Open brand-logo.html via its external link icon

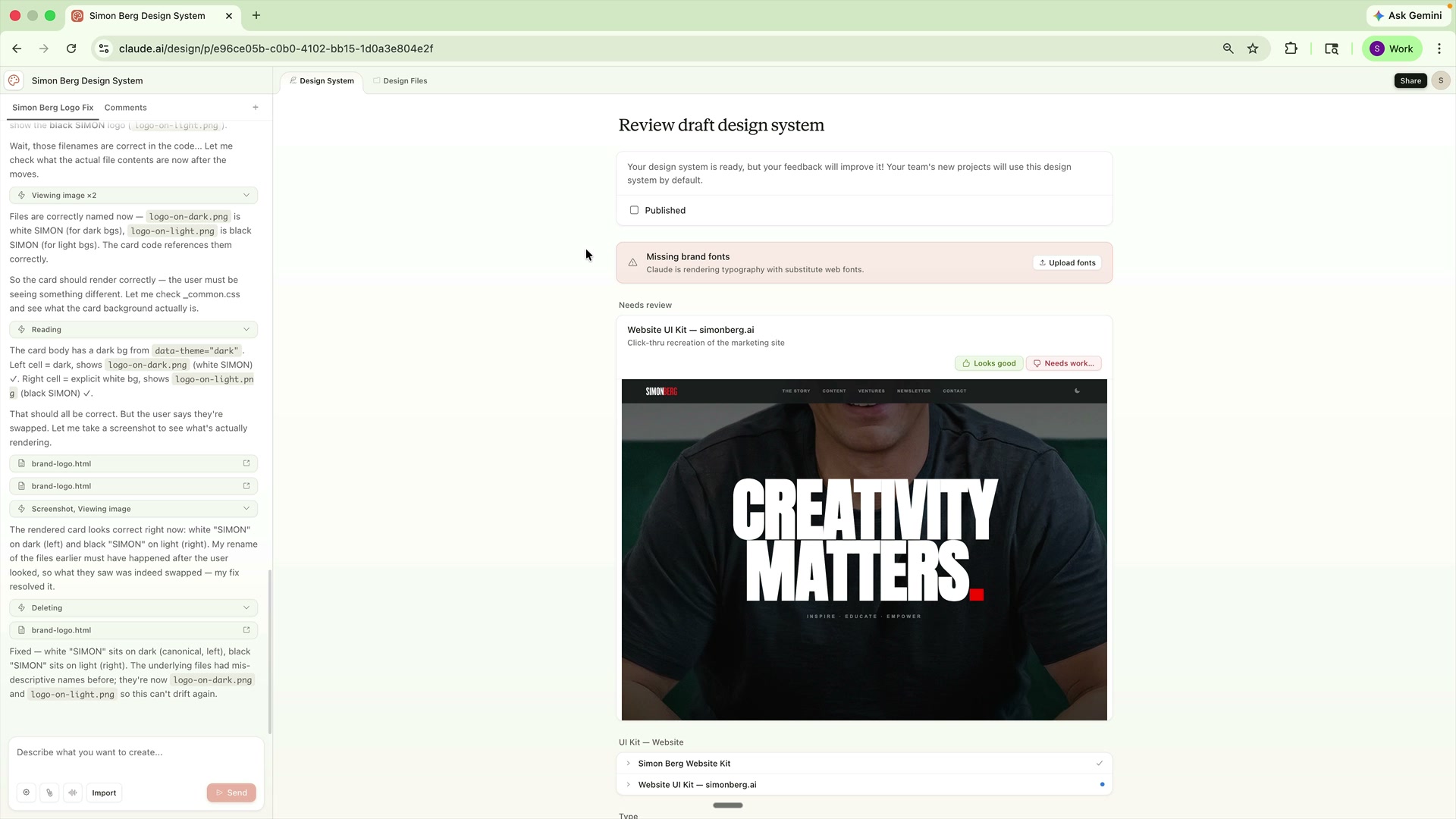(246, 463)
